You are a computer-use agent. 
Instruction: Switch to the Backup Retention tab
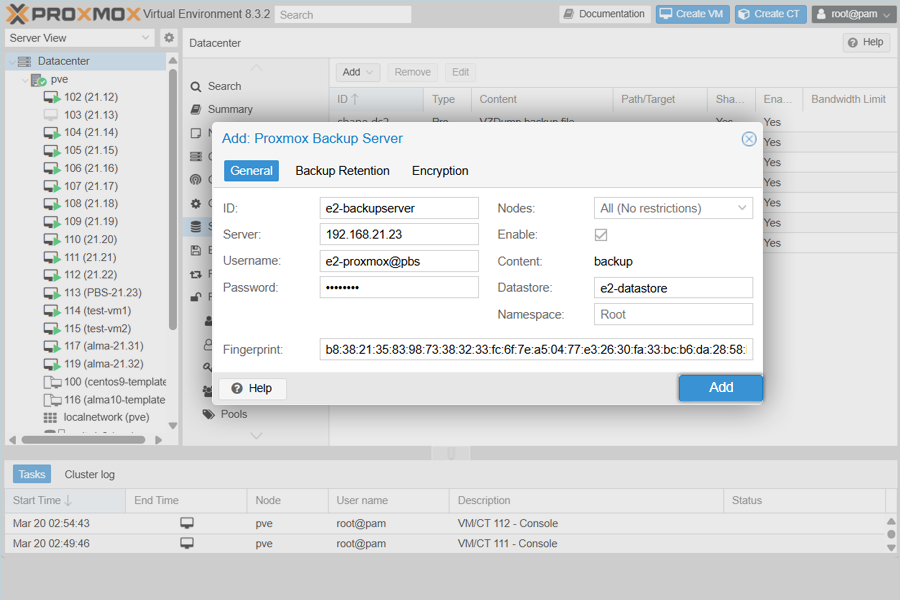point(342,171)
